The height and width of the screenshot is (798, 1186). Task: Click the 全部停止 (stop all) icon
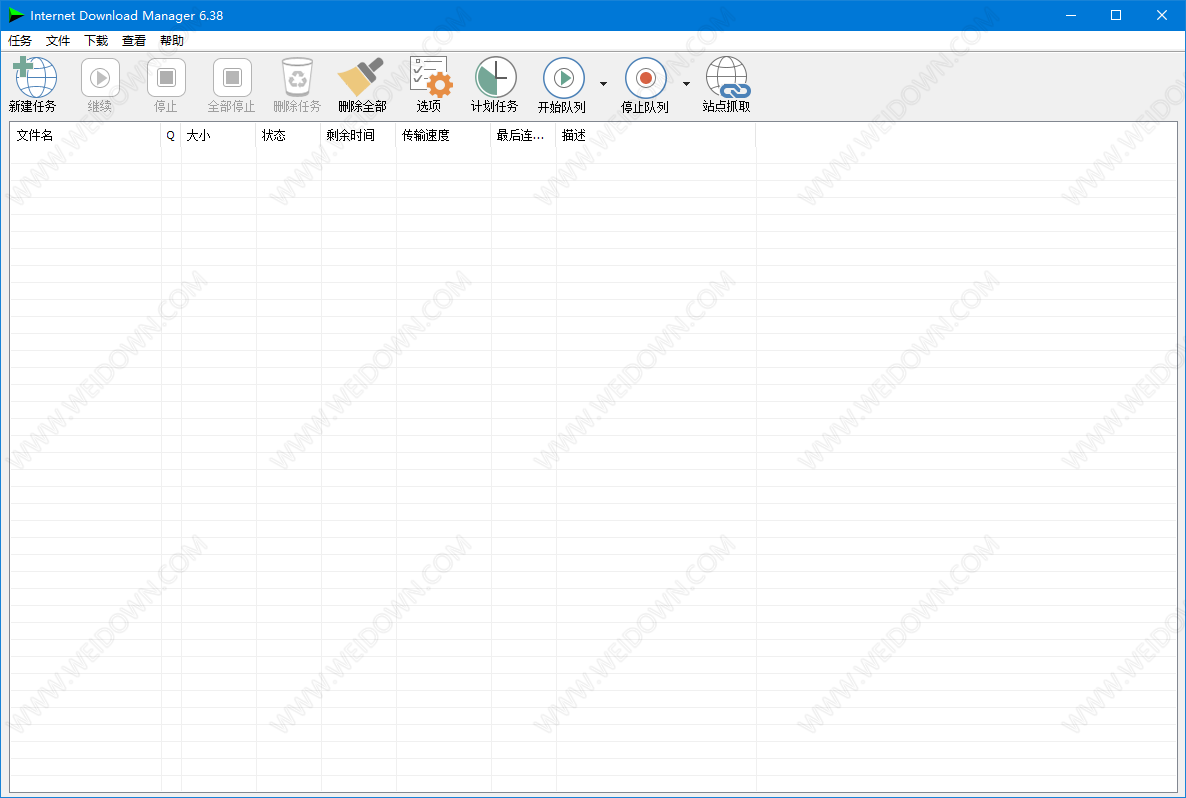(x=231, y=77)
